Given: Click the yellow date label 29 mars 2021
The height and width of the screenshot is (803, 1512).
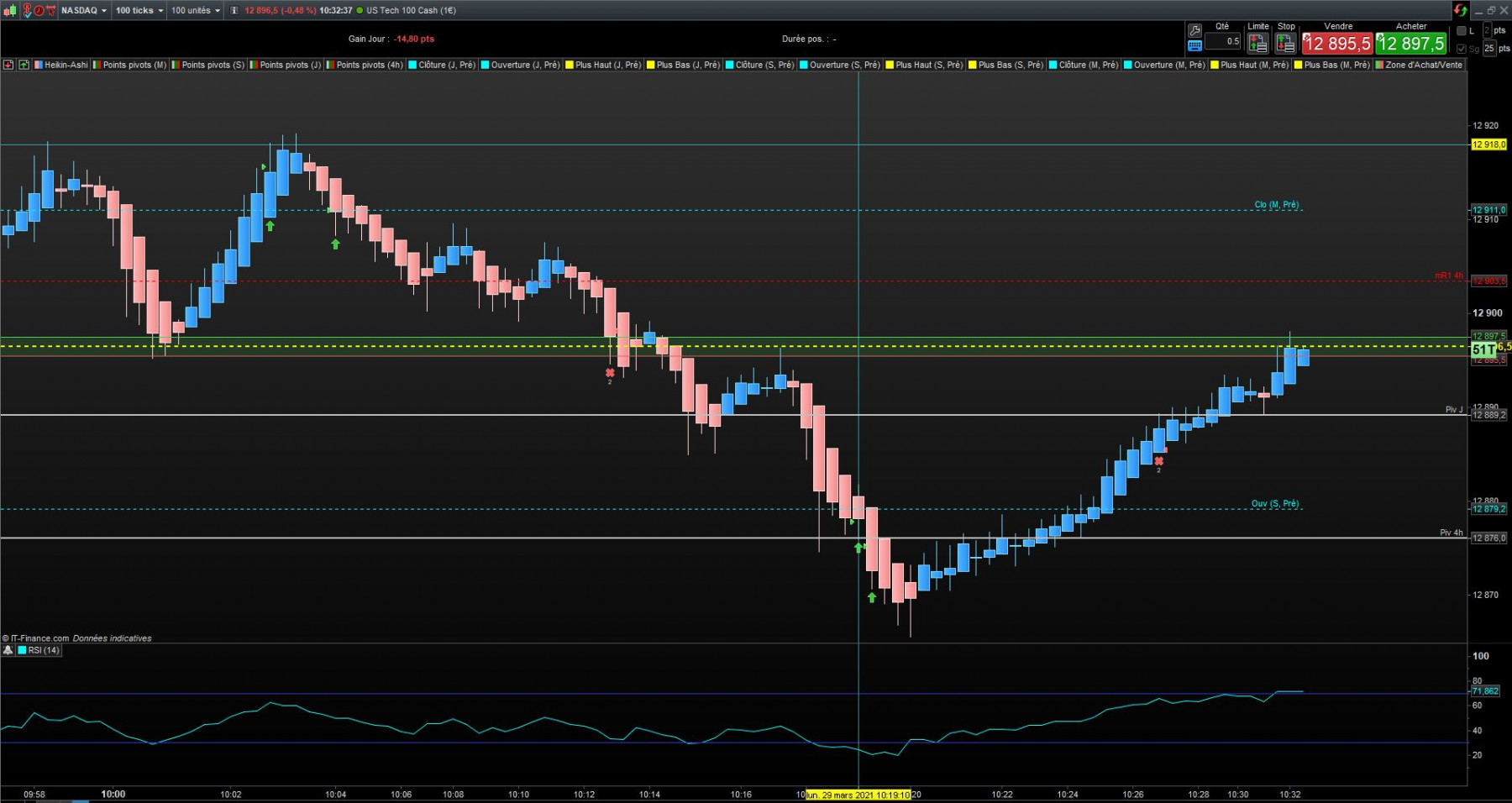Looking at the screenshot, I should point(858,795).
